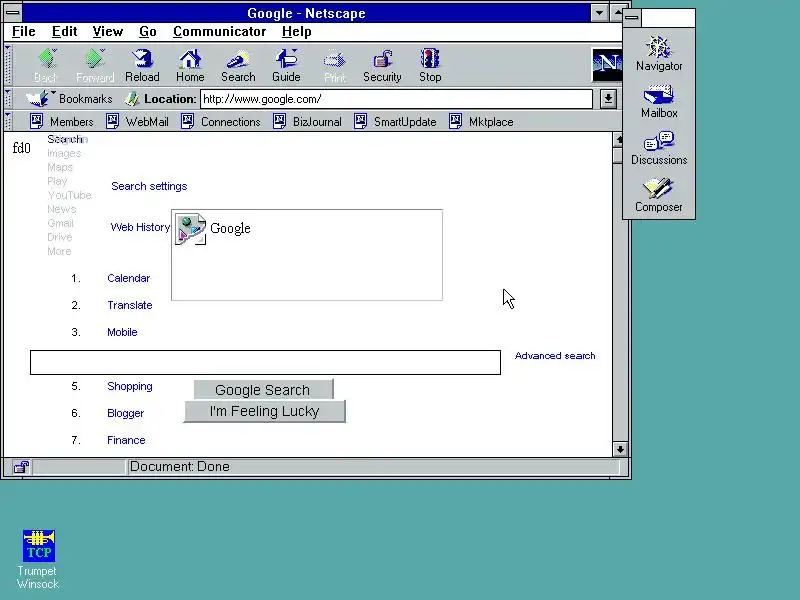Follow the Calendar link

(x=129, y=278)
